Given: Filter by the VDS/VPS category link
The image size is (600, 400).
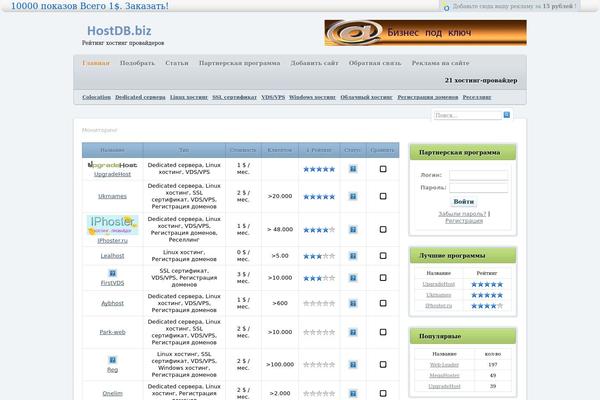Looking at the screenshot, I should coord(273,97).
